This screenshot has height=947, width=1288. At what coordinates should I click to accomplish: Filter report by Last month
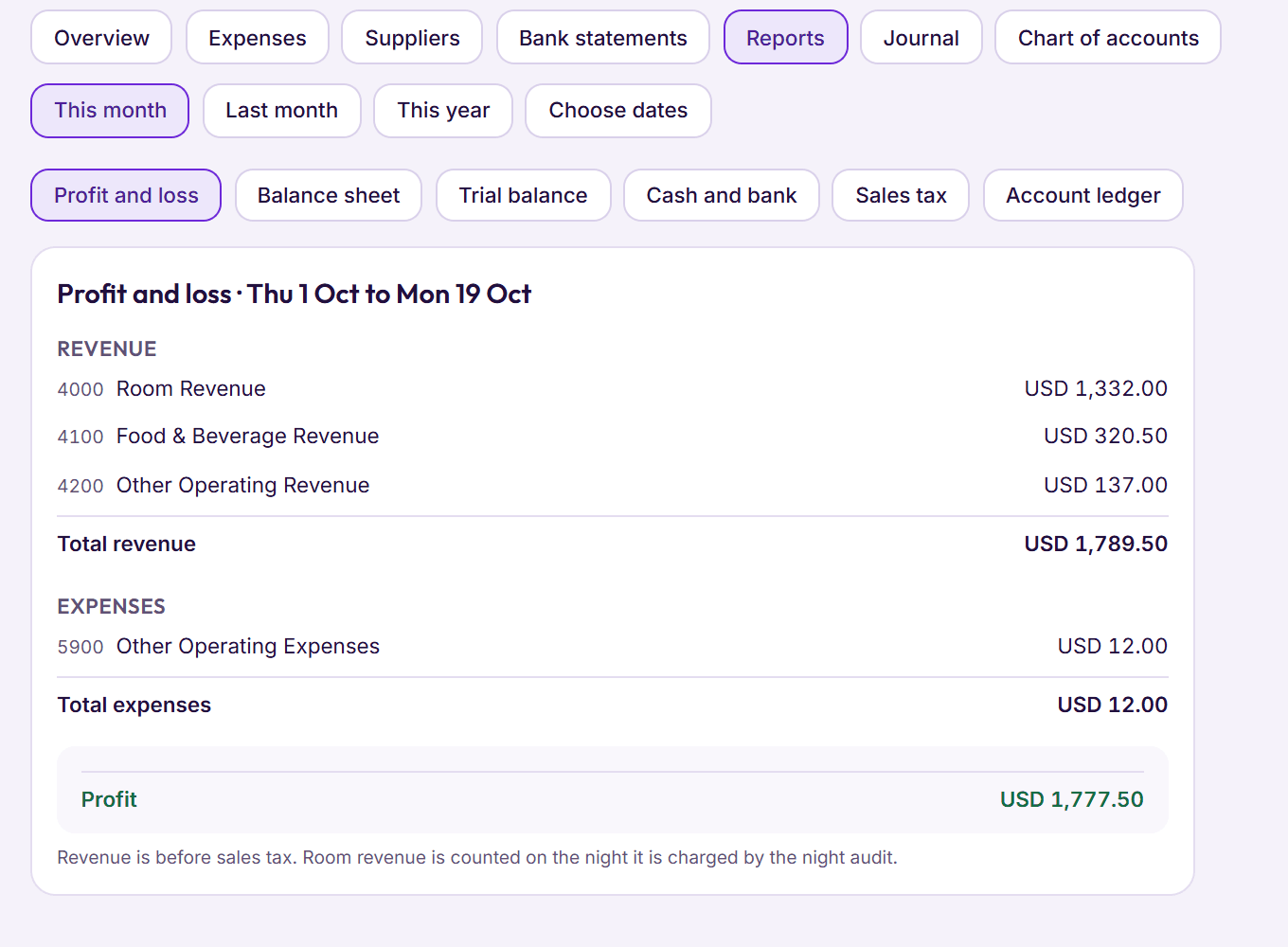282,111
